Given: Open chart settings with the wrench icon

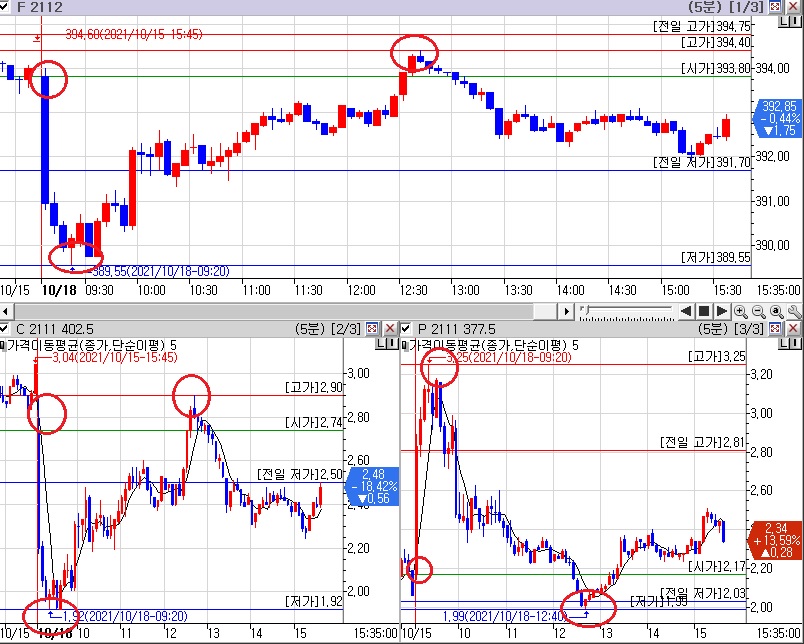Looking at the screenshot, I should (794, 311).
